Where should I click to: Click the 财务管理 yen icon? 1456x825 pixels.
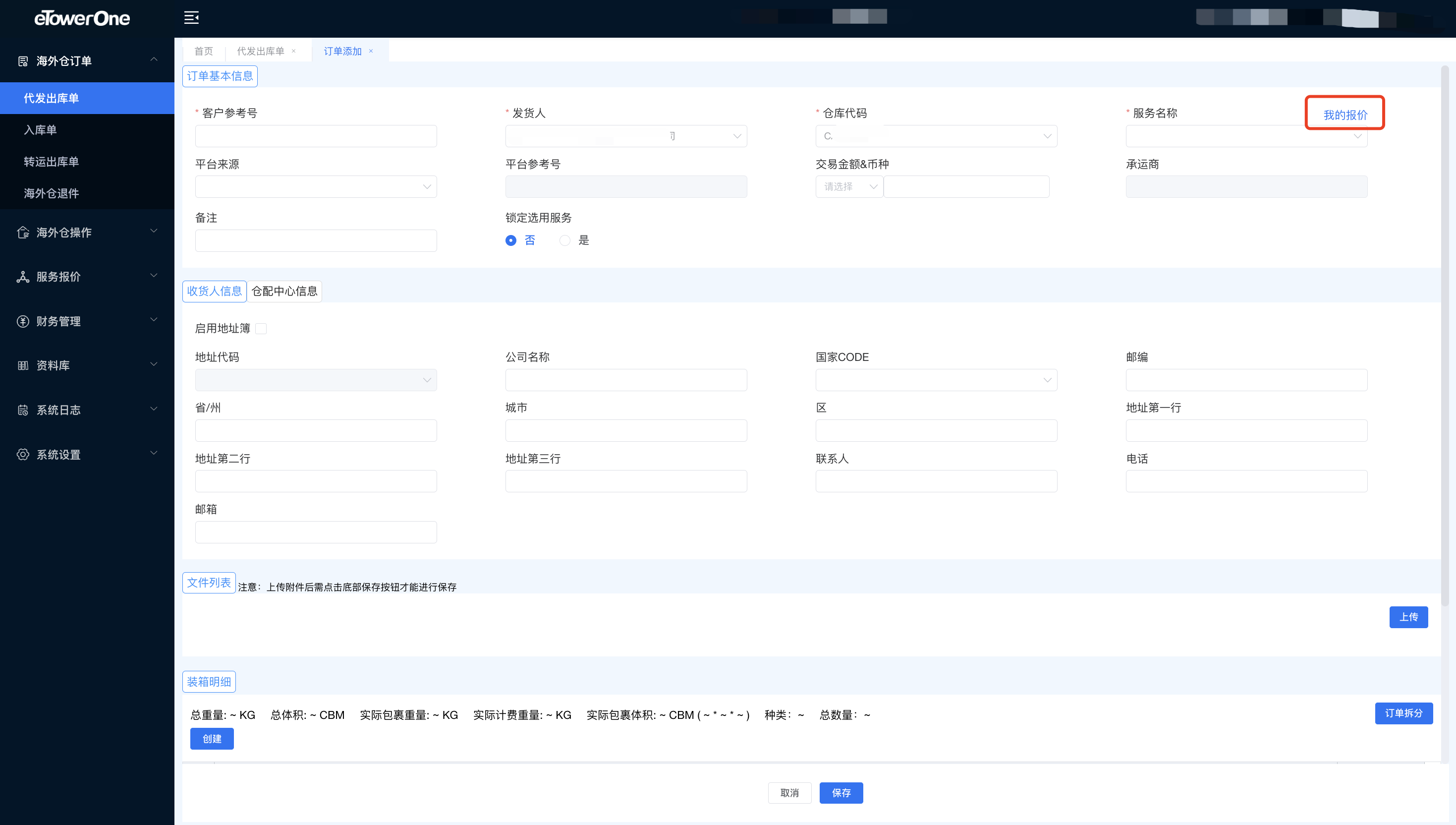[x=23, y=321]
